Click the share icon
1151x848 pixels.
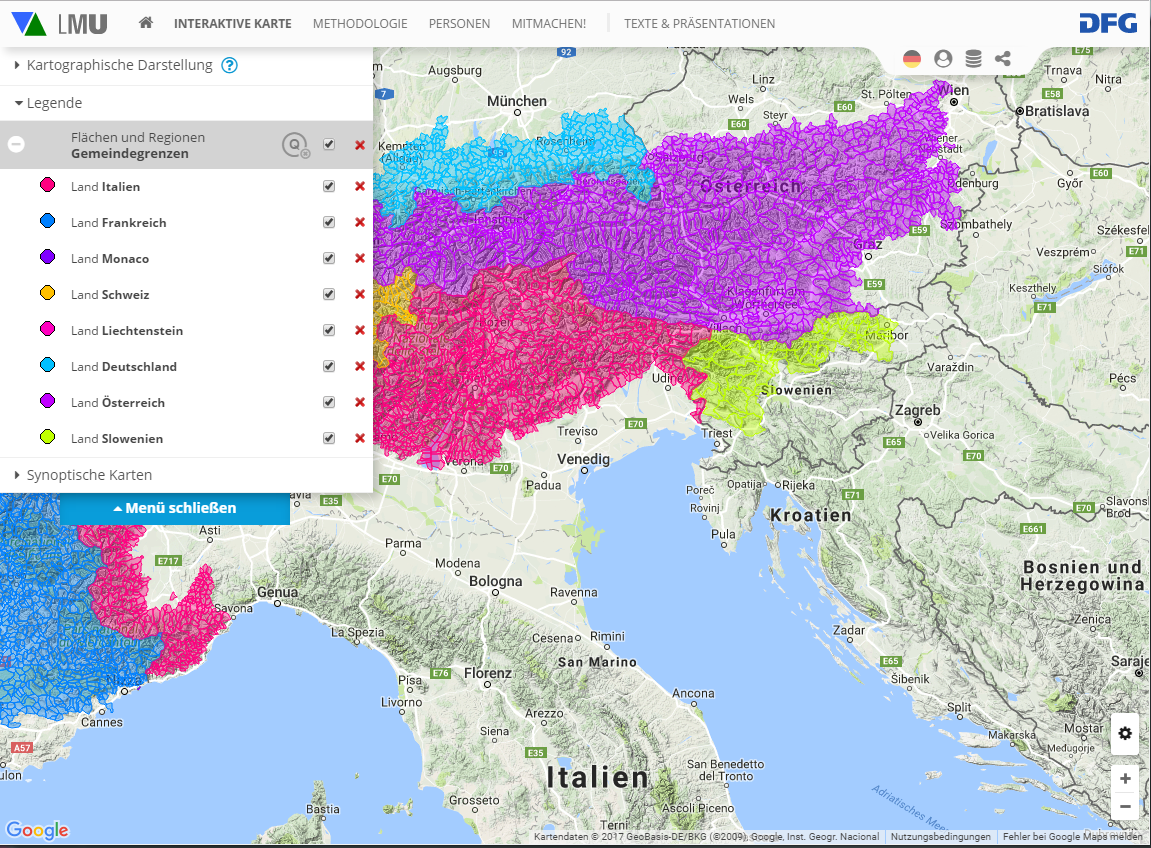click(x=1003, y=59)
